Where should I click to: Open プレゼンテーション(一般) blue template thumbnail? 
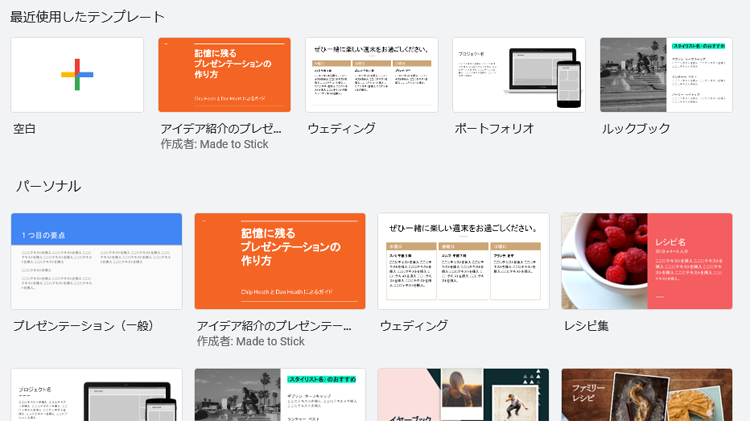(x=97, y=261)
